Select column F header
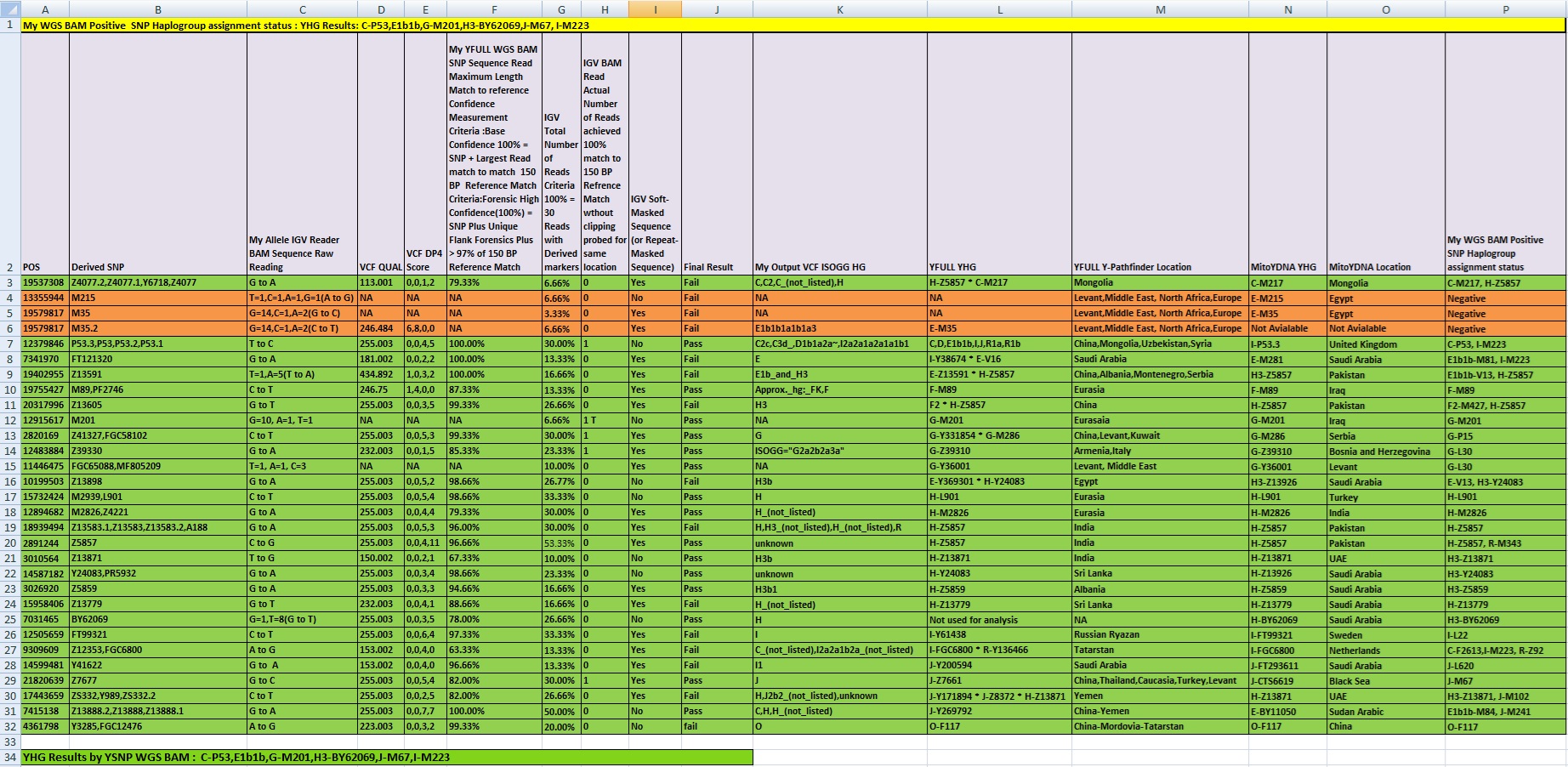Screen dimensions: 1568x767 tap(494, 9)
